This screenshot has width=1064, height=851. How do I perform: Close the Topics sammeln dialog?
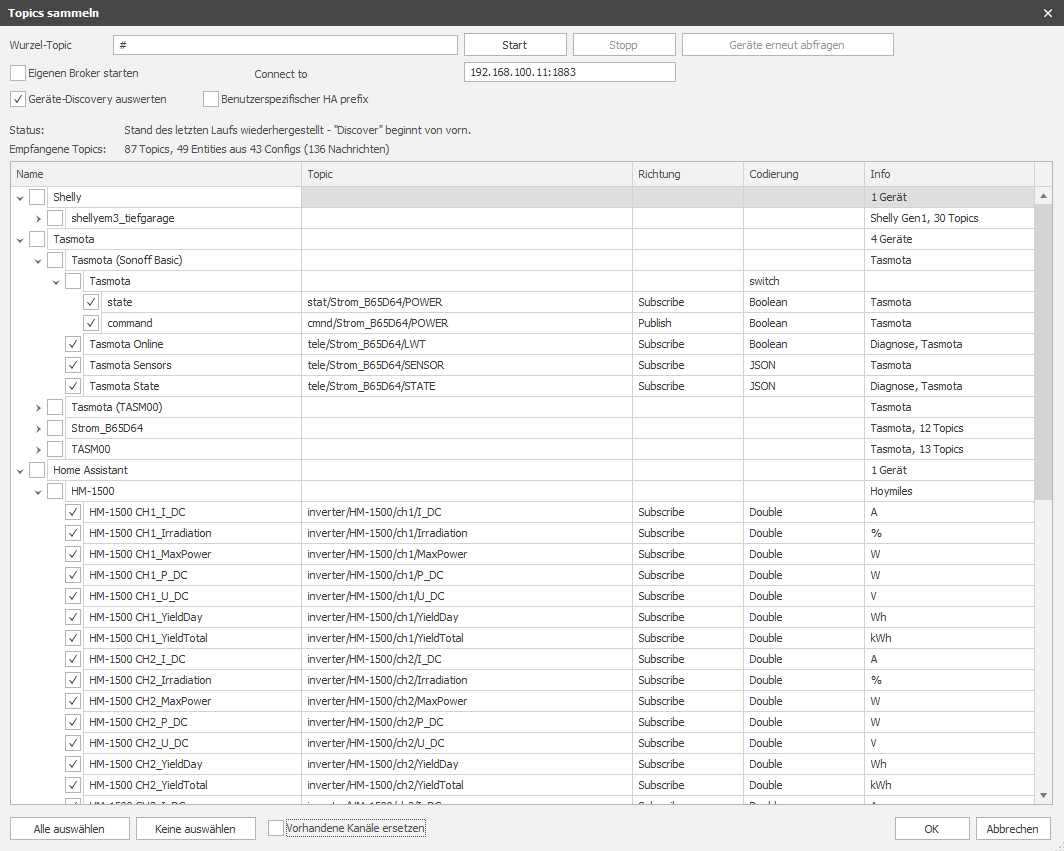(1048, 13)
